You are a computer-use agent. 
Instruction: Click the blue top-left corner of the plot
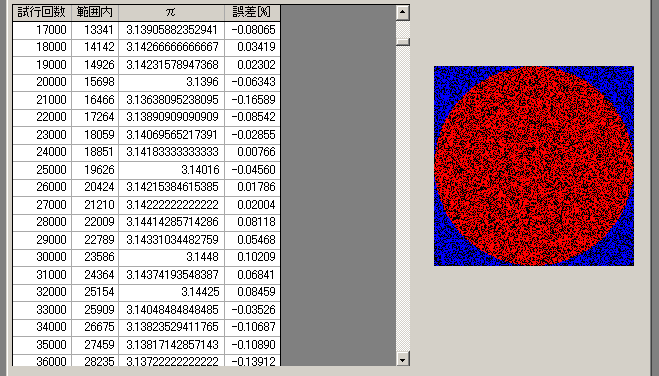coord(443,76)
